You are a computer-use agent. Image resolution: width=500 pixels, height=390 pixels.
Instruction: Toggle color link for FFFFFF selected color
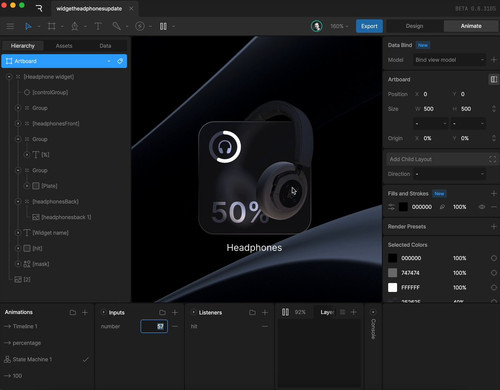click(x=494, y=287)
